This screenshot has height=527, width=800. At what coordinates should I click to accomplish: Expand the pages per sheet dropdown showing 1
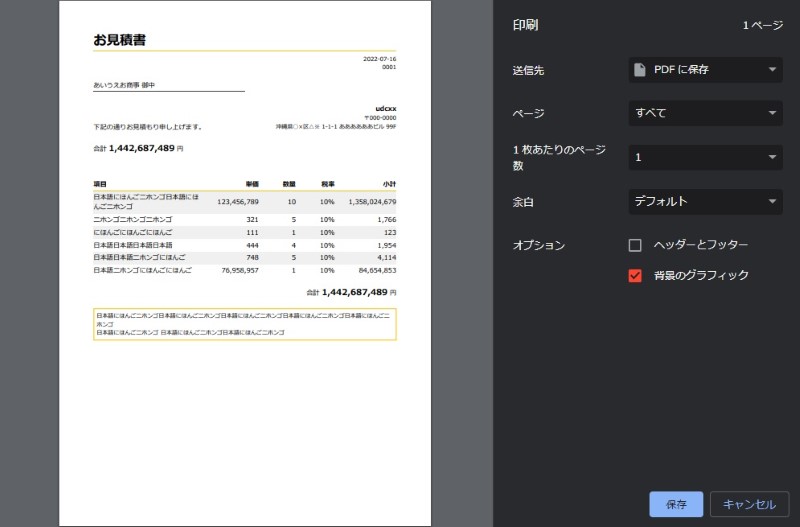click(x=705, y=157)
